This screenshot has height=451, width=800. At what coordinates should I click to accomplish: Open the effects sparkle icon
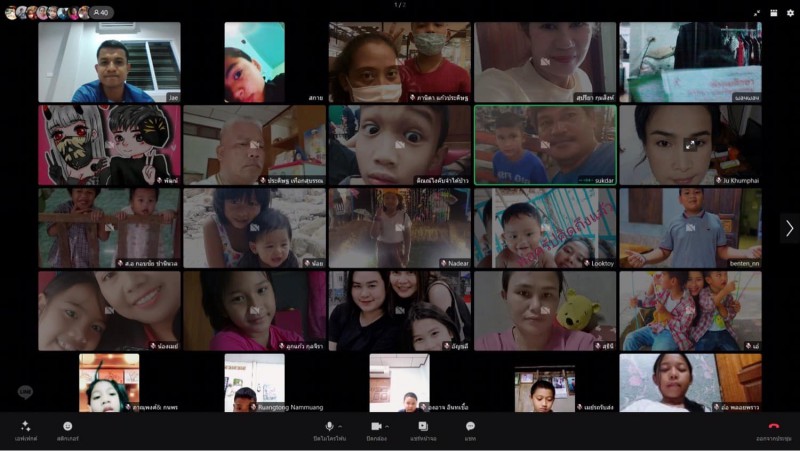[x=25, y=426]
